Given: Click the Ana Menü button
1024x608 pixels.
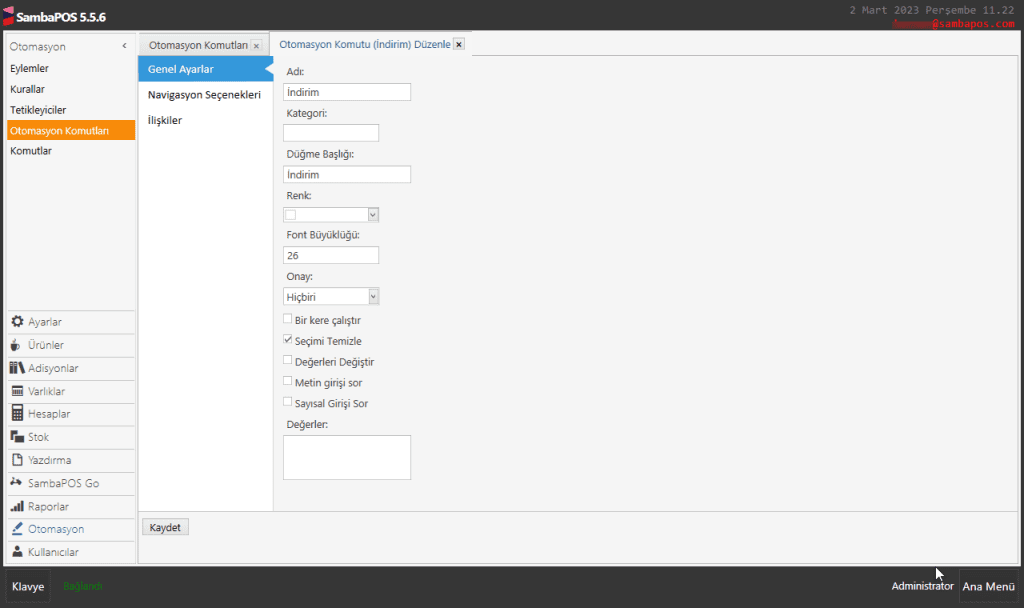Looking at the screenshot, I should coord(988,586).
